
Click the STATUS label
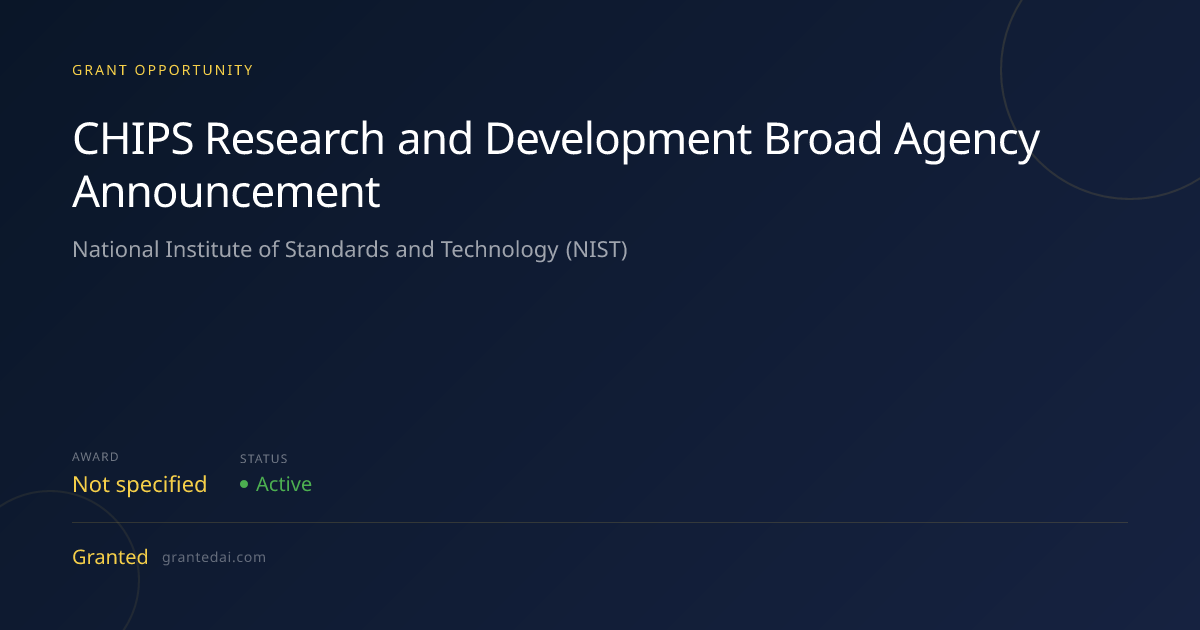pyautogui.click(x=264, y=459)
